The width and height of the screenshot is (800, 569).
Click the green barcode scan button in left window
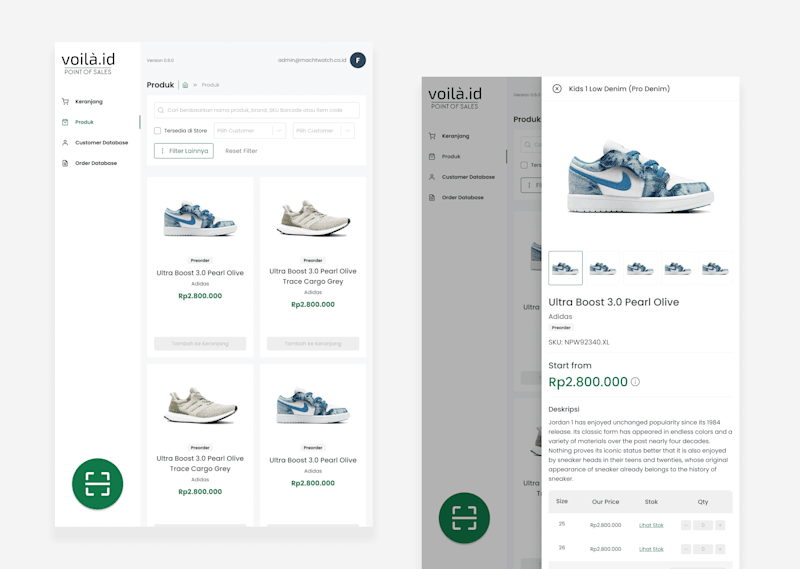coord(97,484)
